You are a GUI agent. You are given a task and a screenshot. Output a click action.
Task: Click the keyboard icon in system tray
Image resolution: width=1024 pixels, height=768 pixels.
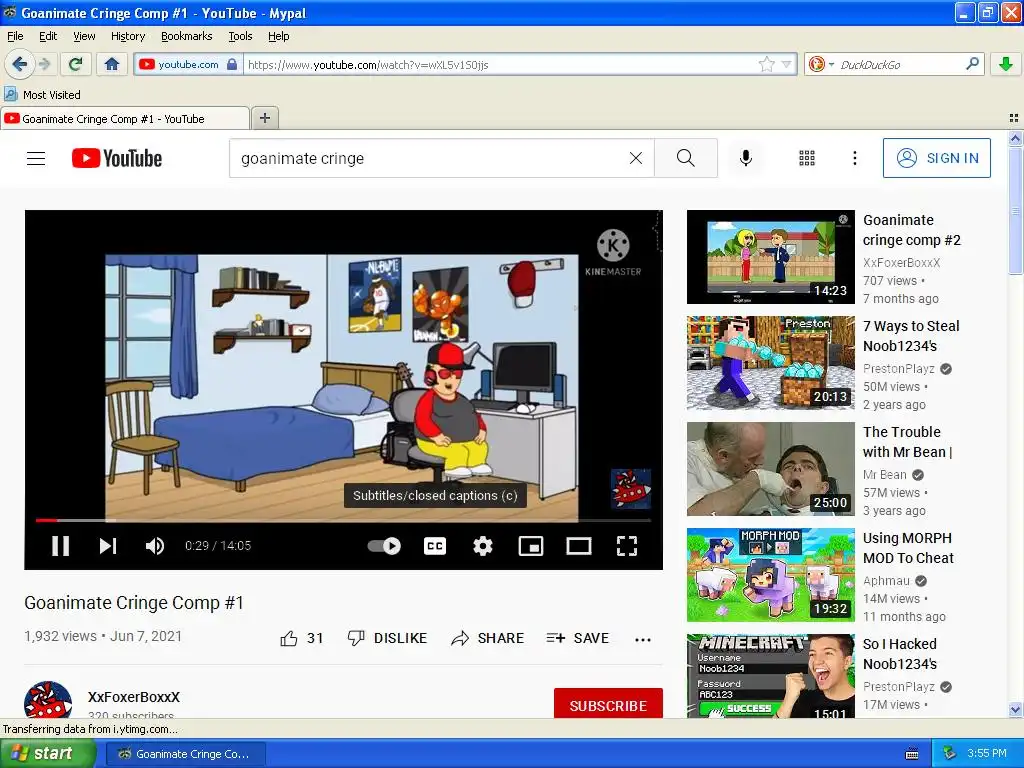(912, 754)
